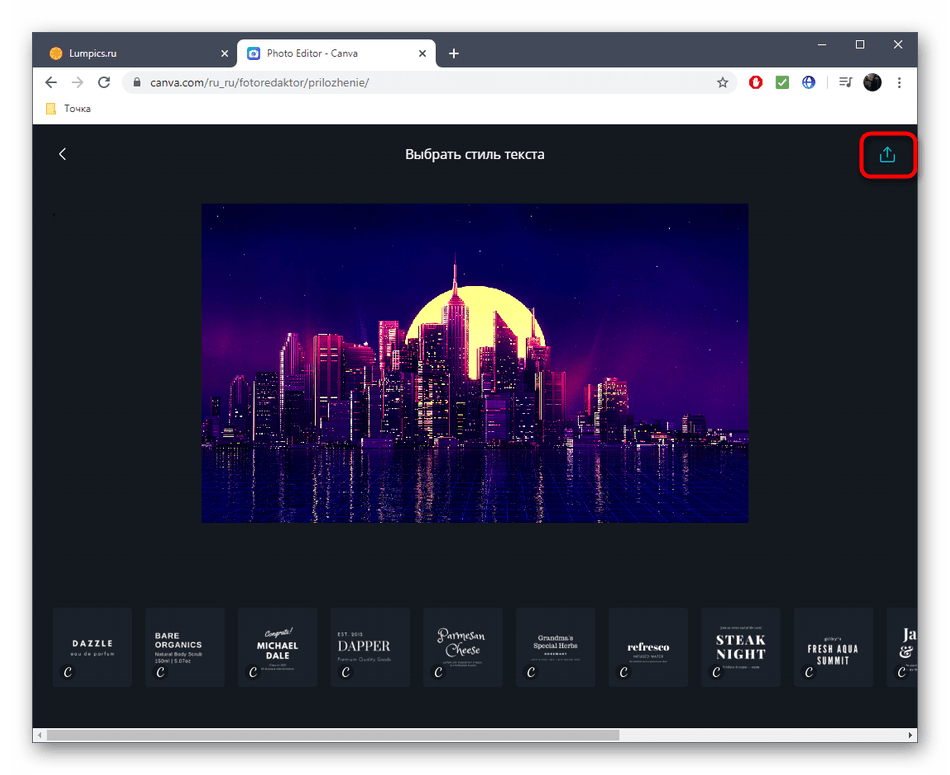This screenshot has height=775, width=950.
Task: Apply the refresco text style
Action: tap(648, 647)
